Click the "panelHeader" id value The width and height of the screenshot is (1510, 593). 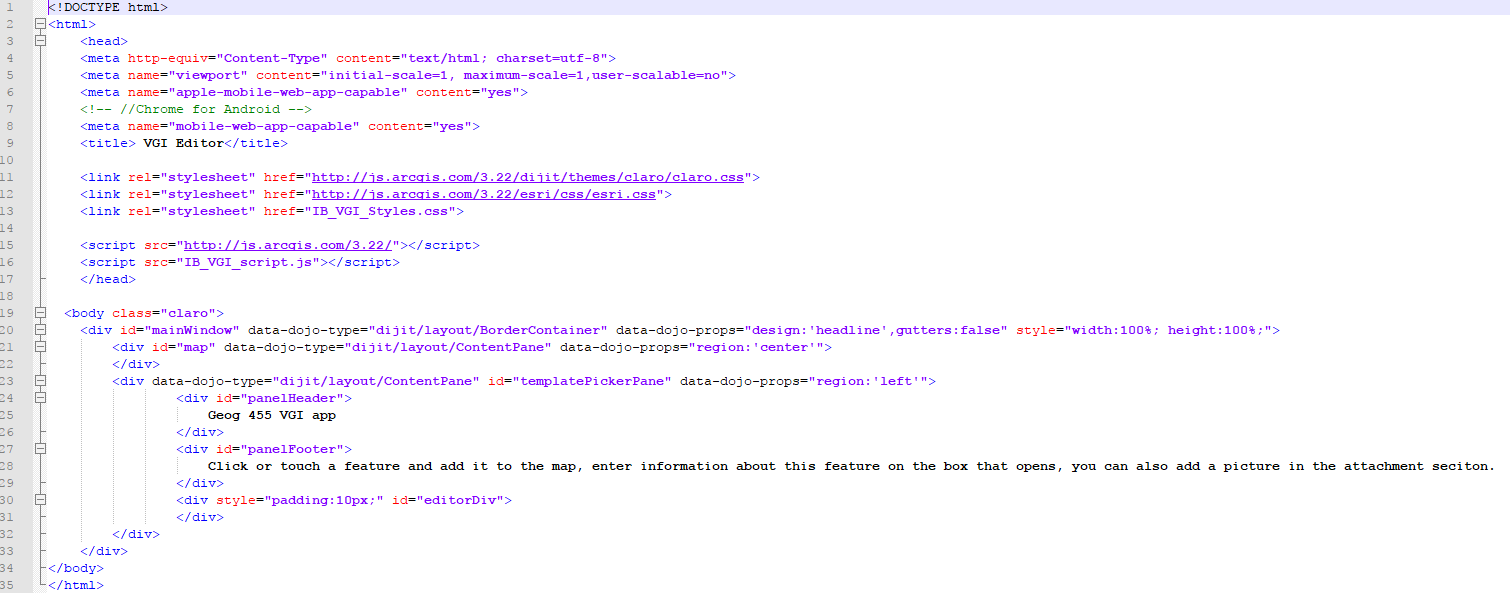pos(292,398)
